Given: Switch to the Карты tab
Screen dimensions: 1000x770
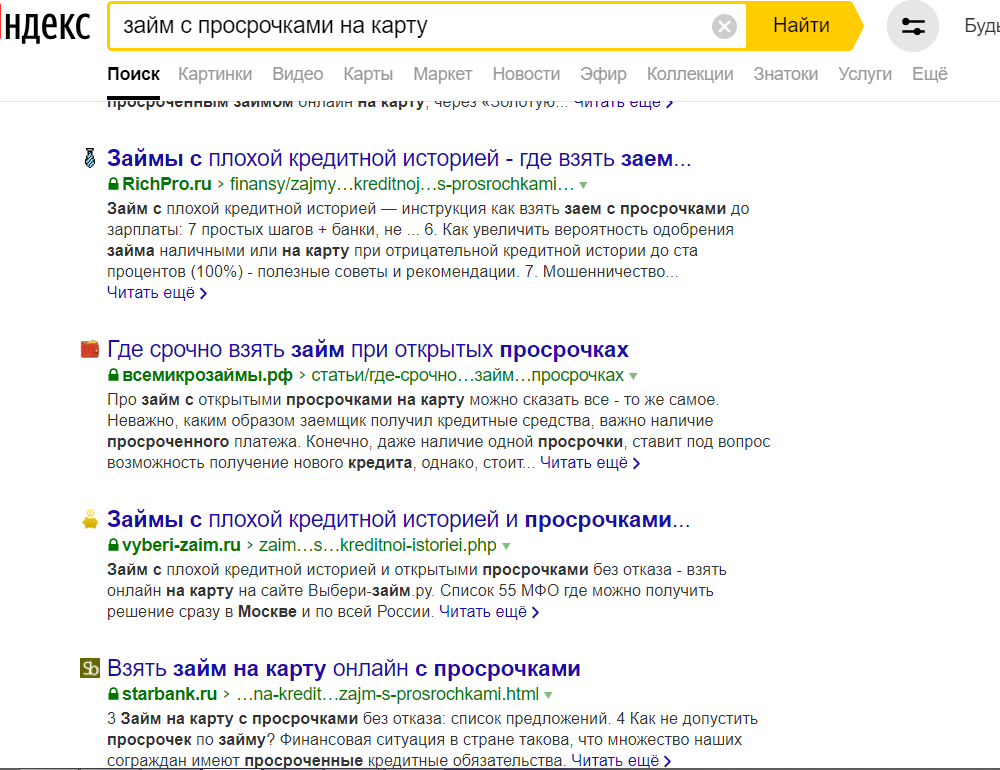Looking at the screenshot, I should [368, 74].
